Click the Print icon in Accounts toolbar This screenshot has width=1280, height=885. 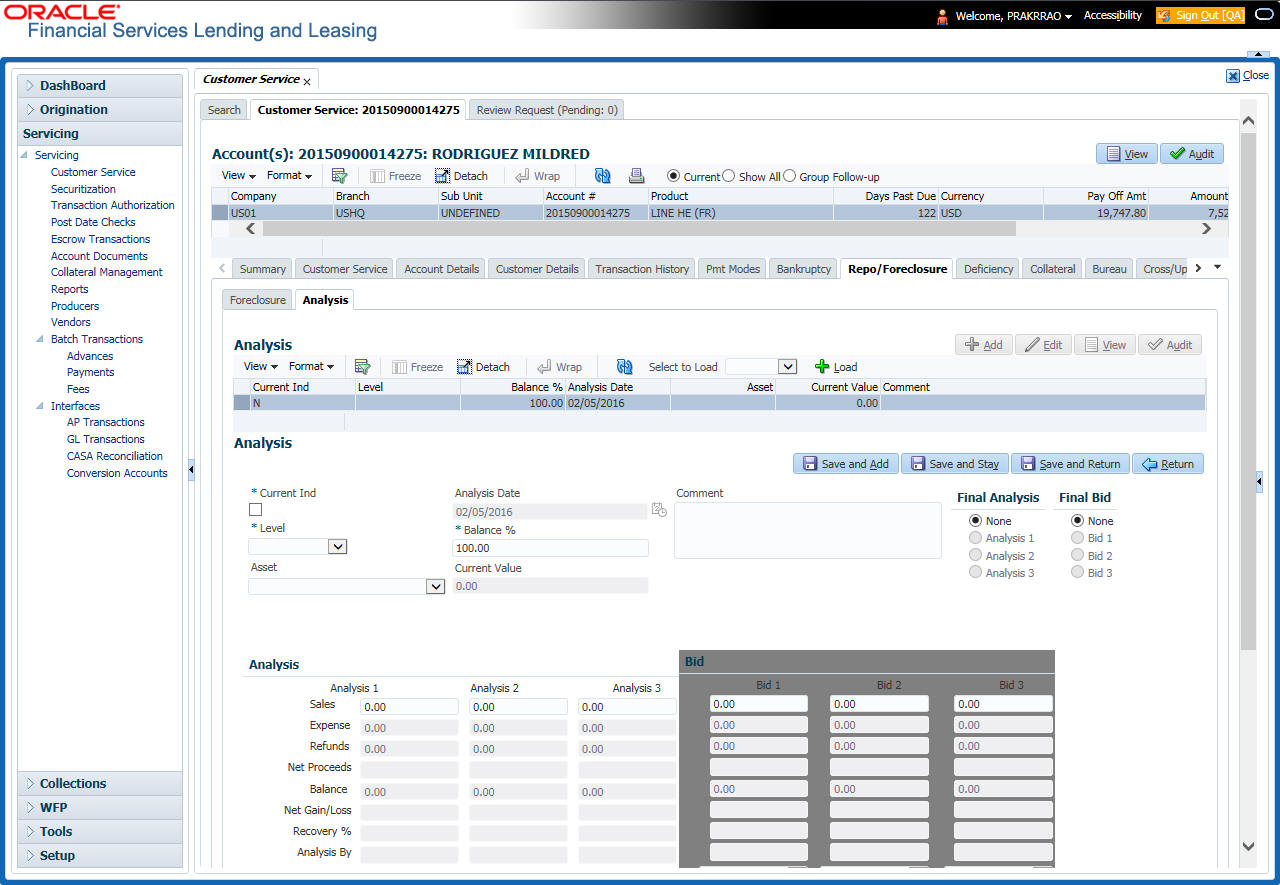click(x=636, y=176)
